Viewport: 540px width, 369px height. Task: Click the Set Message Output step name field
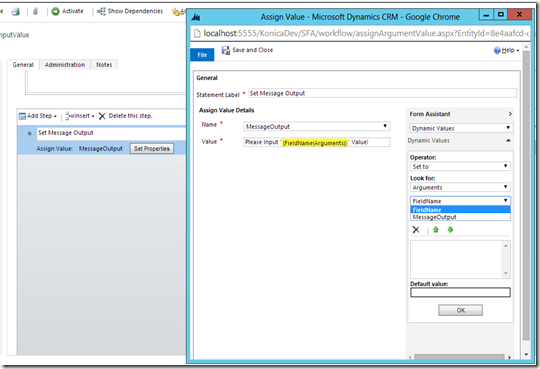point(111,133)
